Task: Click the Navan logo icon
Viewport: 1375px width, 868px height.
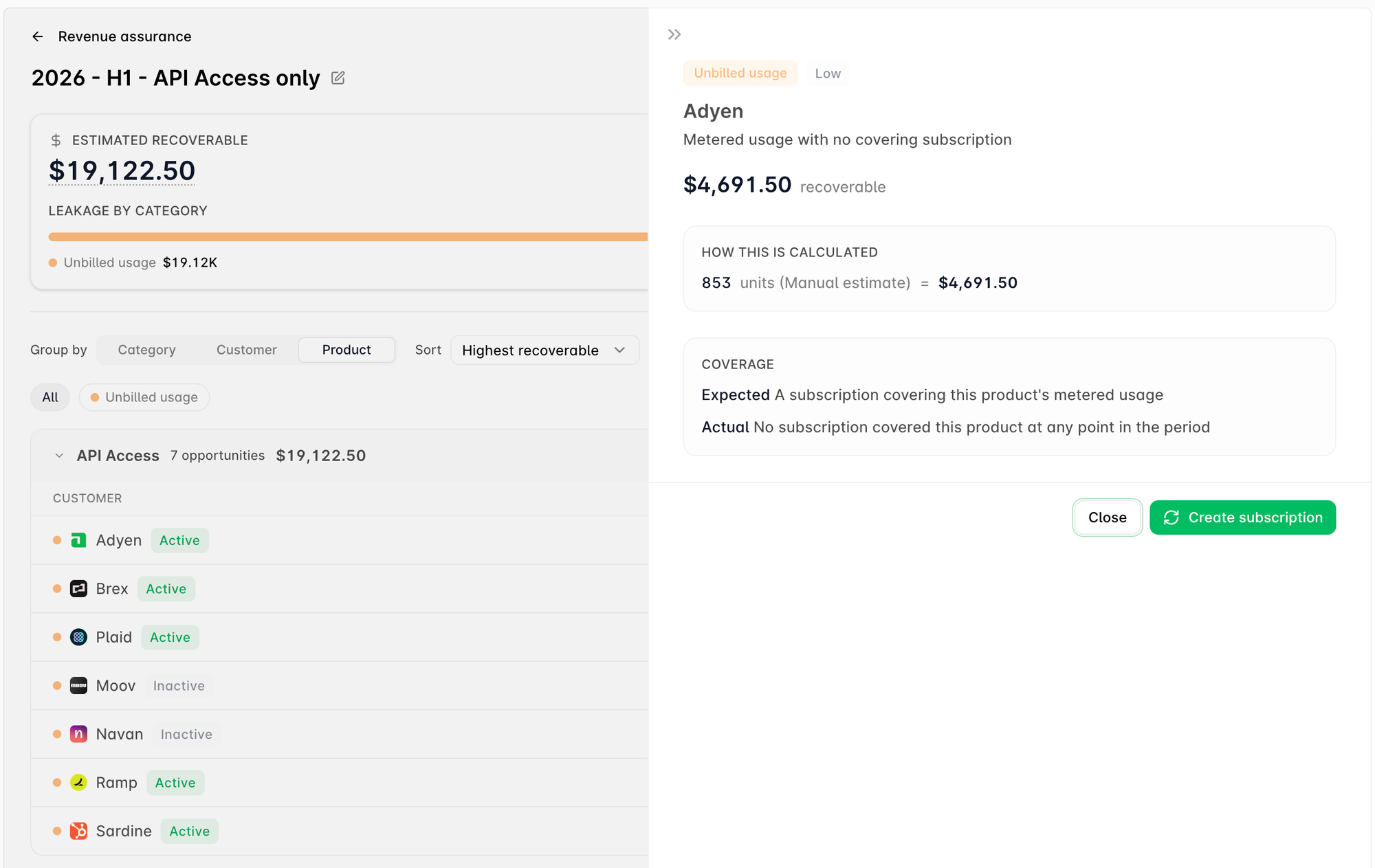Action: click(78, 734)
